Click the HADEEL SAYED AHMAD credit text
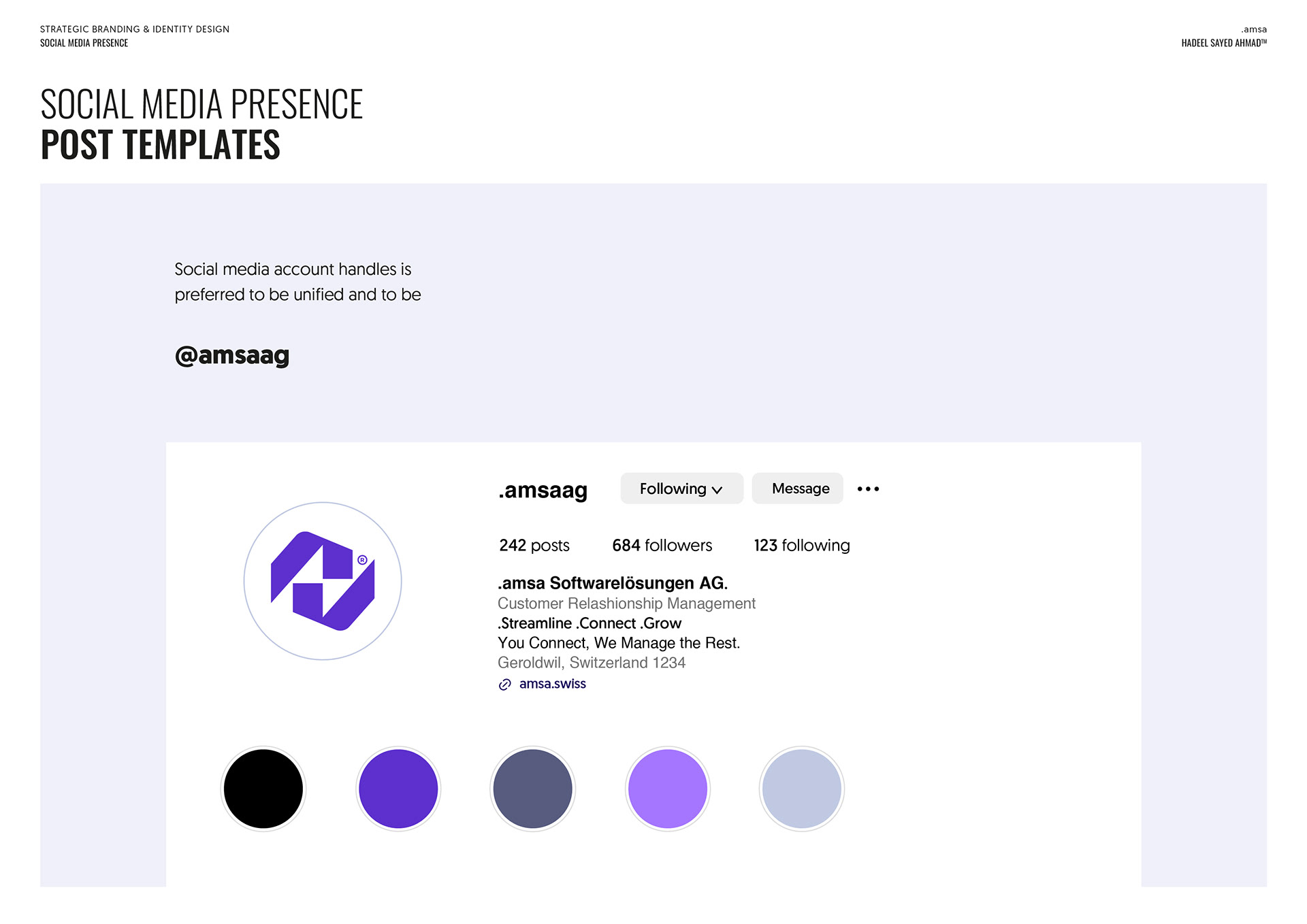 point(1223,43)
